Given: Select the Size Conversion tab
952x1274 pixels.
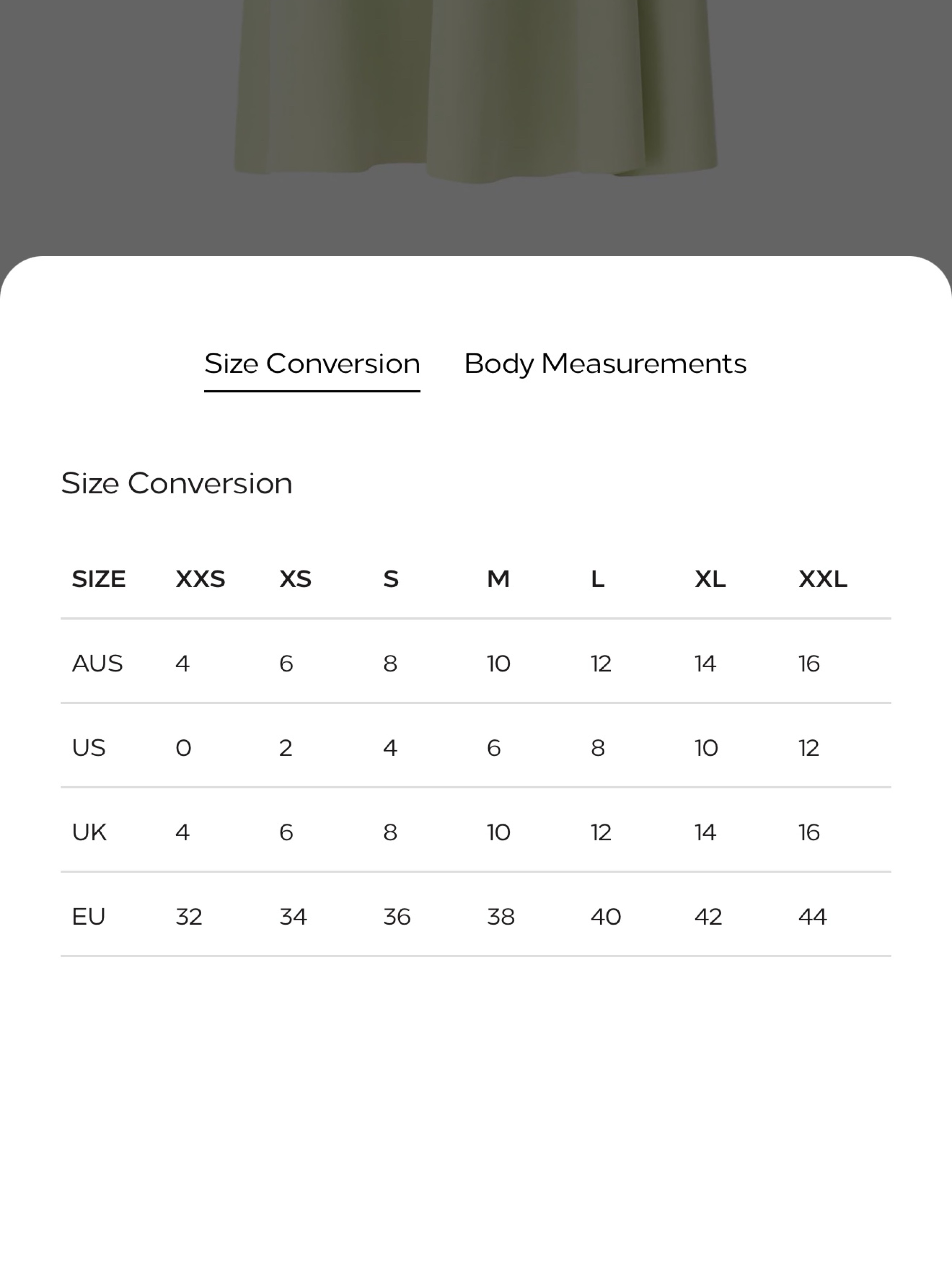Looking at the screenshot, I should click(312, 364).
